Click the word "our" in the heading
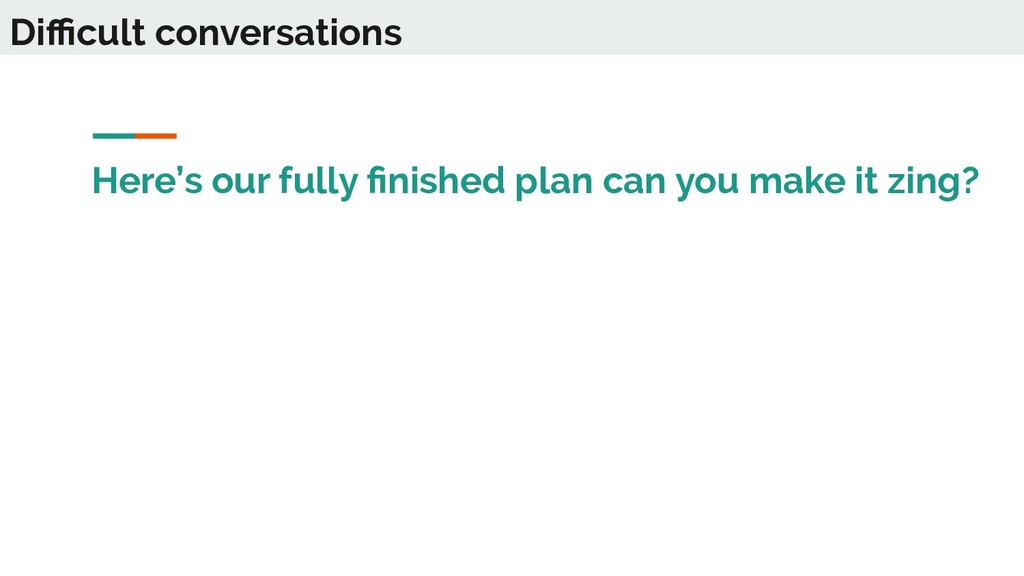Screen dimensions: 1024x576 [240, 183]
